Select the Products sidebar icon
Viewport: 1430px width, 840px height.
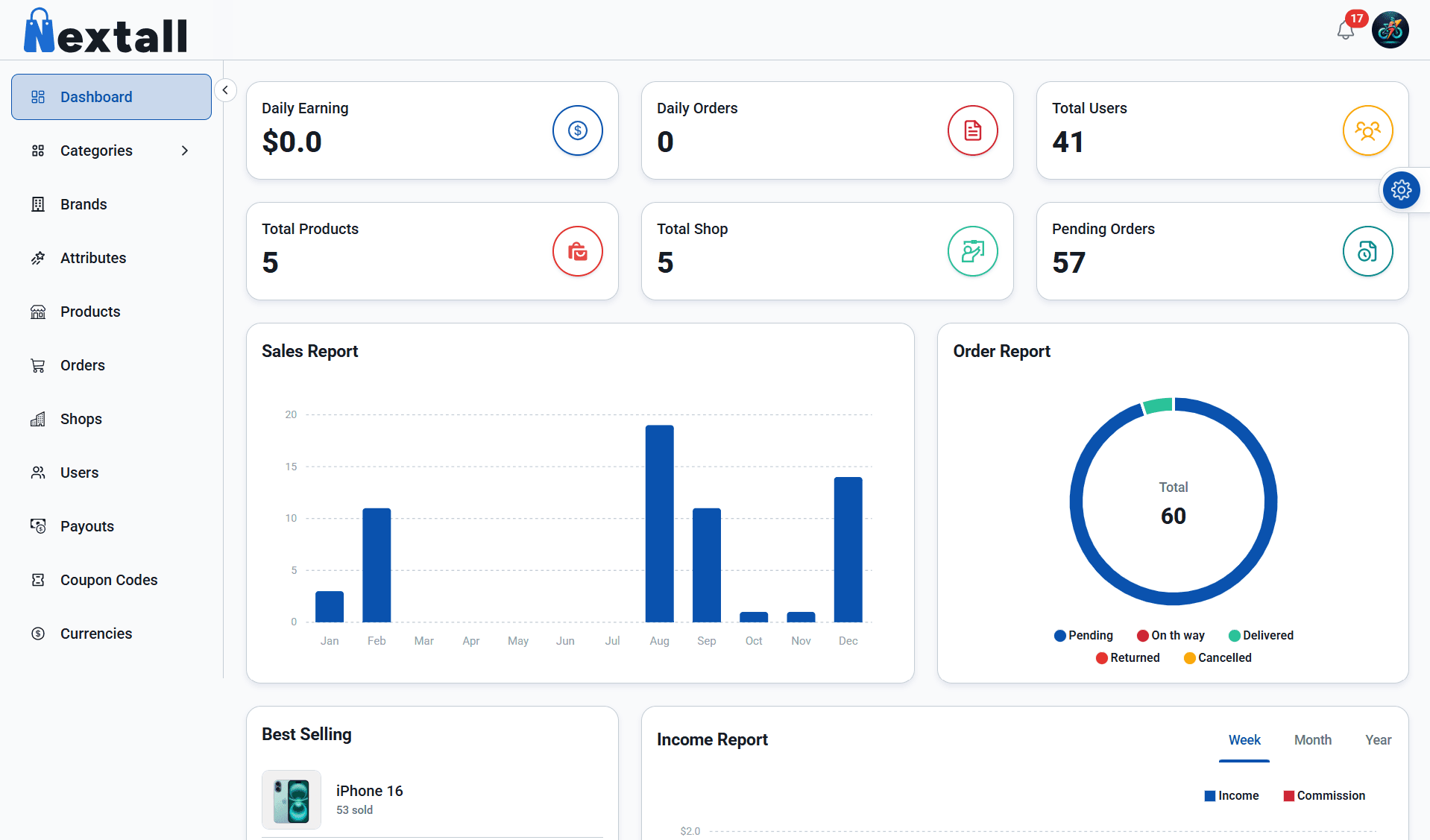pyautogui.click(x=38, y=312)
